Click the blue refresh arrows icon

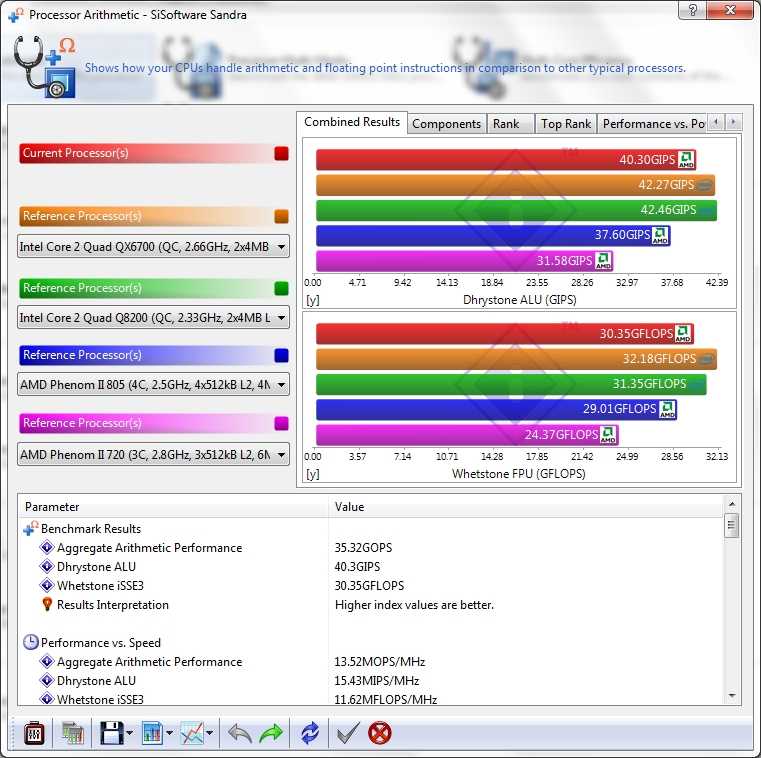click(310, 733)
